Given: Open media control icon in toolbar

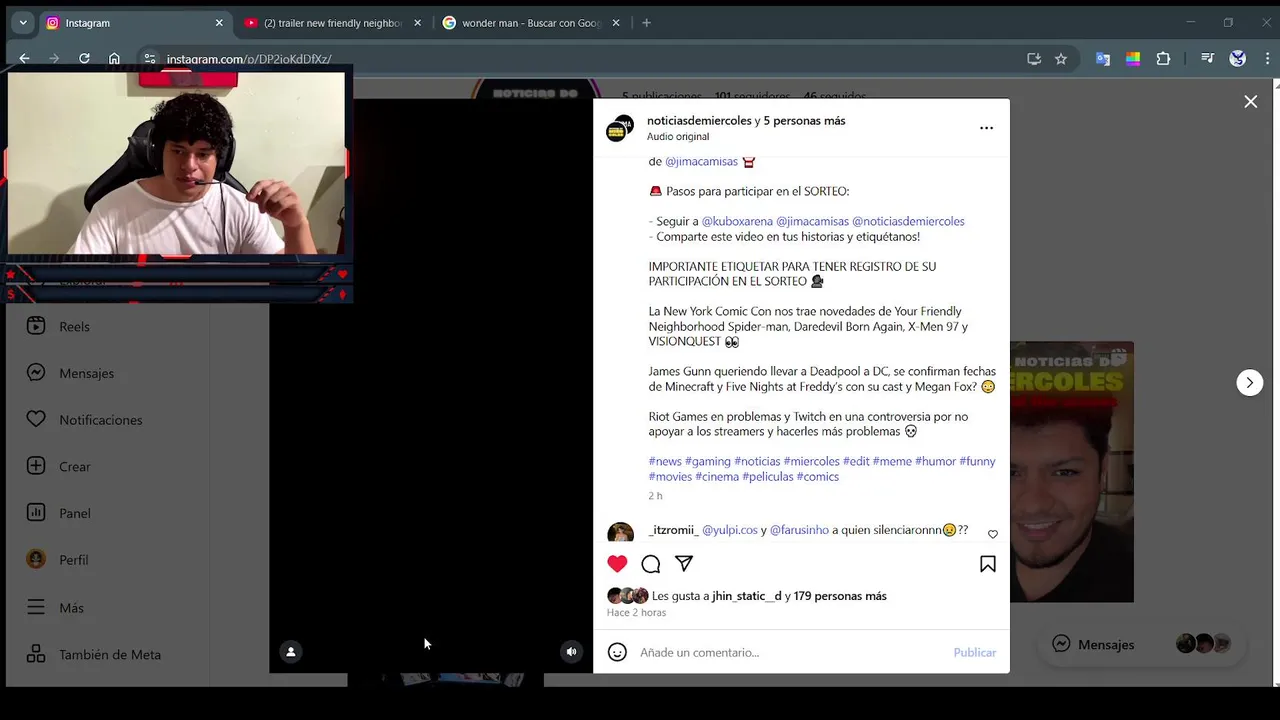Looking at the screenshot, I should (x=1208, y=59).
